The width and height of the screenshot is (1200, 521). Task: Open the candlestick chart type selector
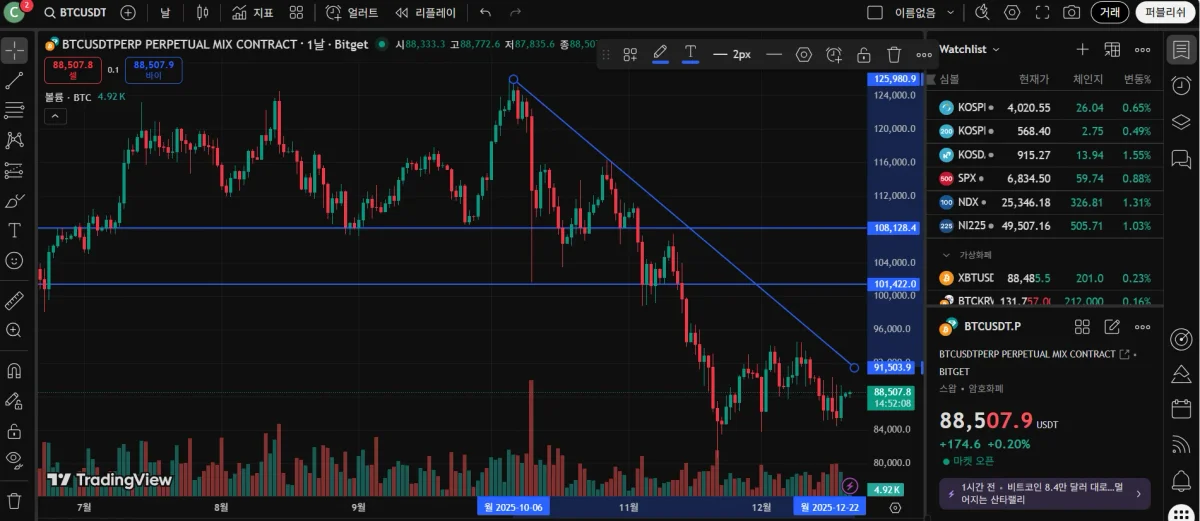point(203,13)
